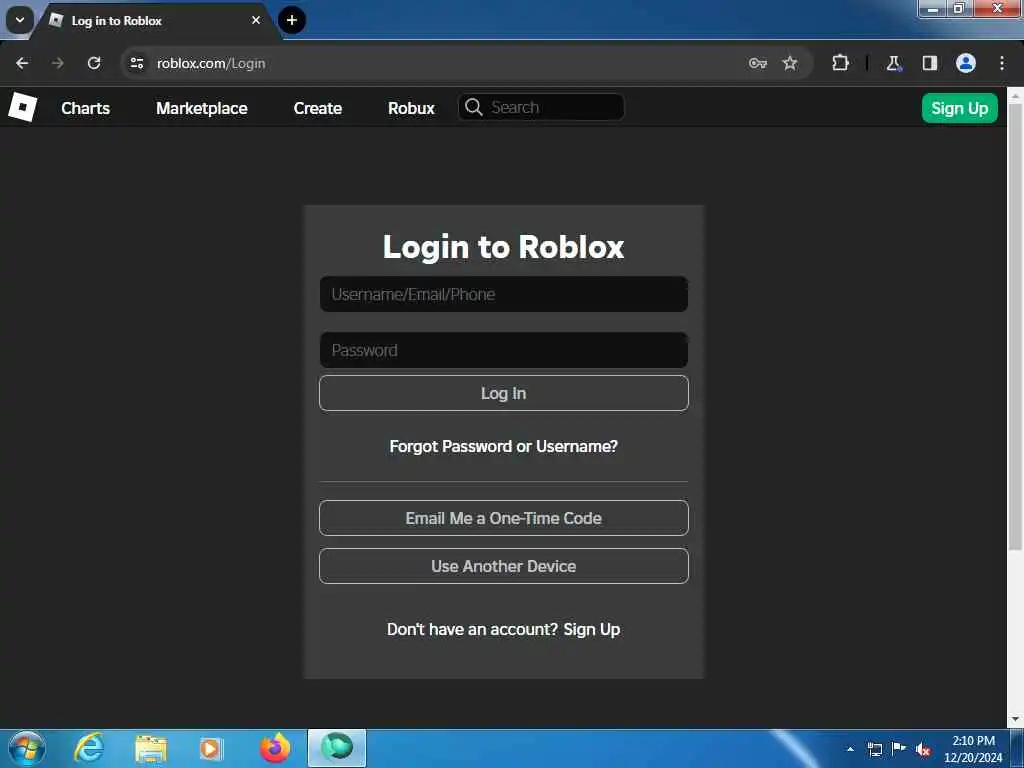Click the scrollbar down arrow
1024x768 pixels.
click(1016, 720)
